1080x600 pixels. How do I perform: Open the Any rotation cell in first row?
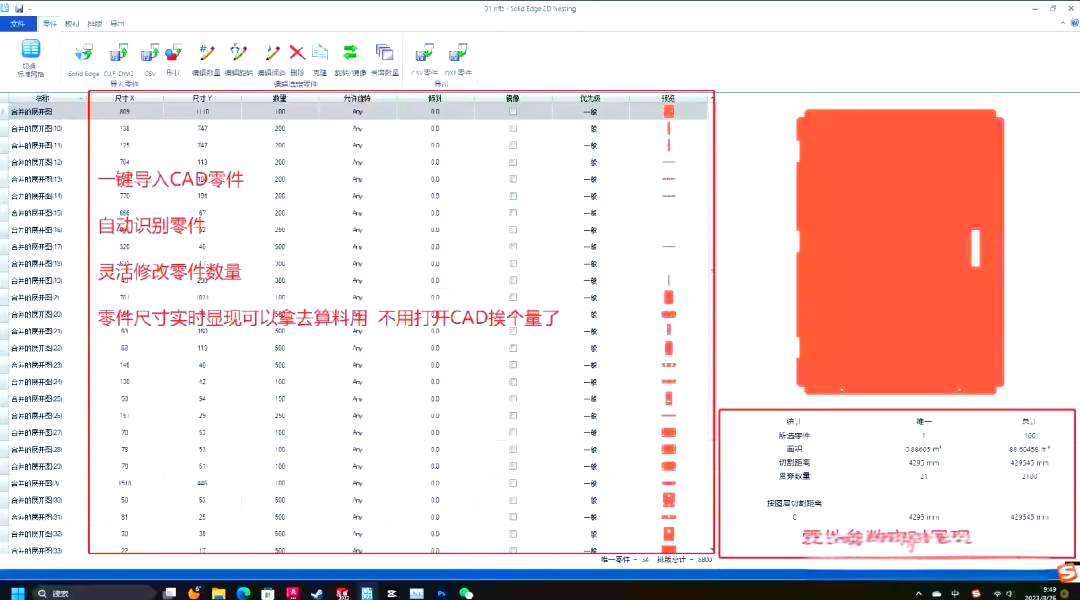357,112
